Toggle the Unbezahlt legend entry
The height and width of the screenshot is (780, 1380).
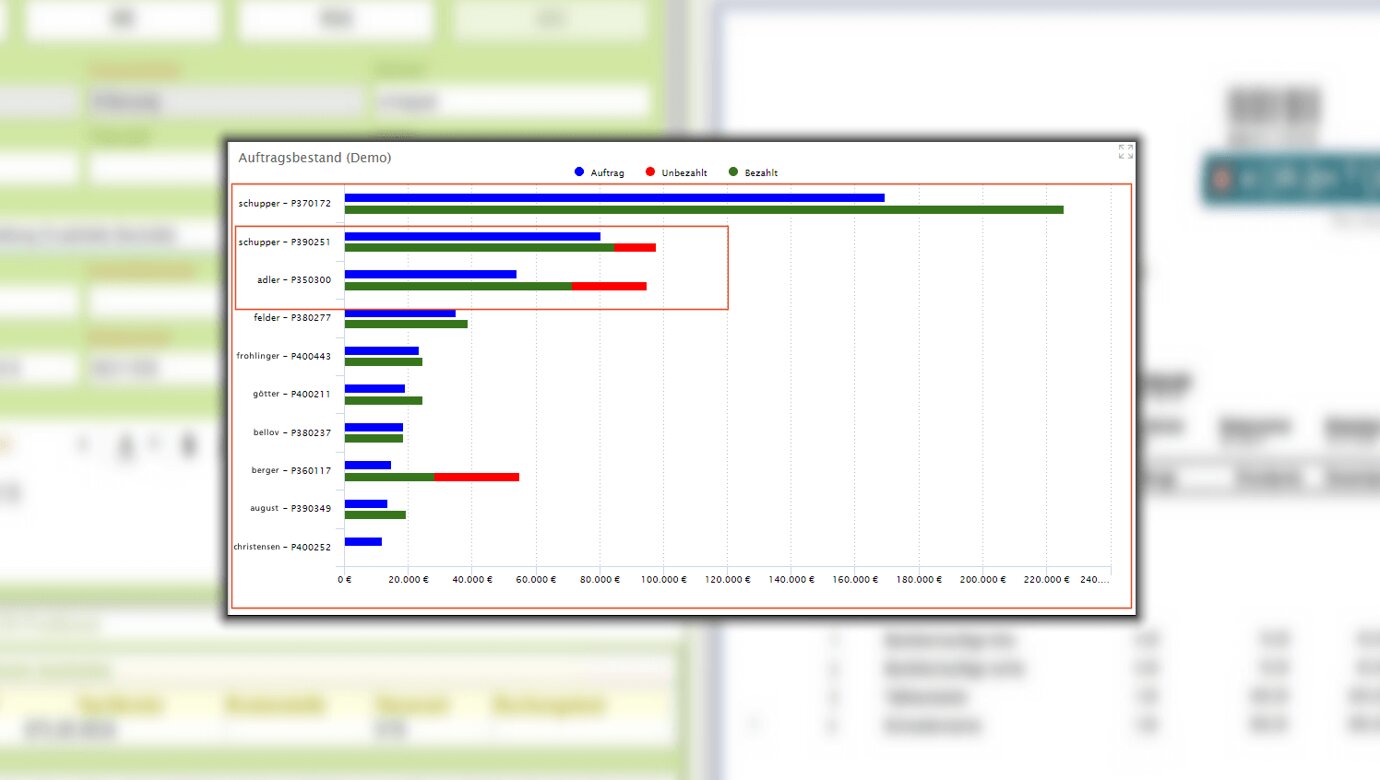click(x=684, y=173)
